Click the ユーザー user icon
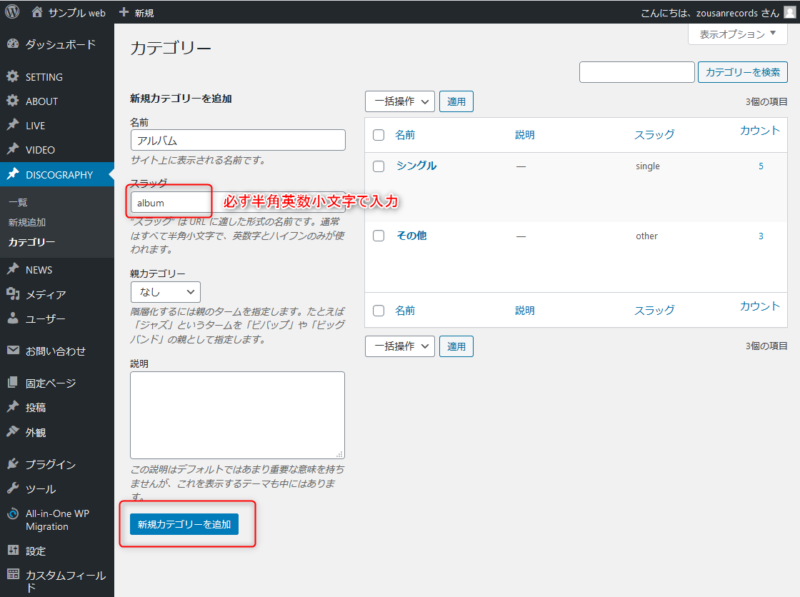 (x=12, y=319)
